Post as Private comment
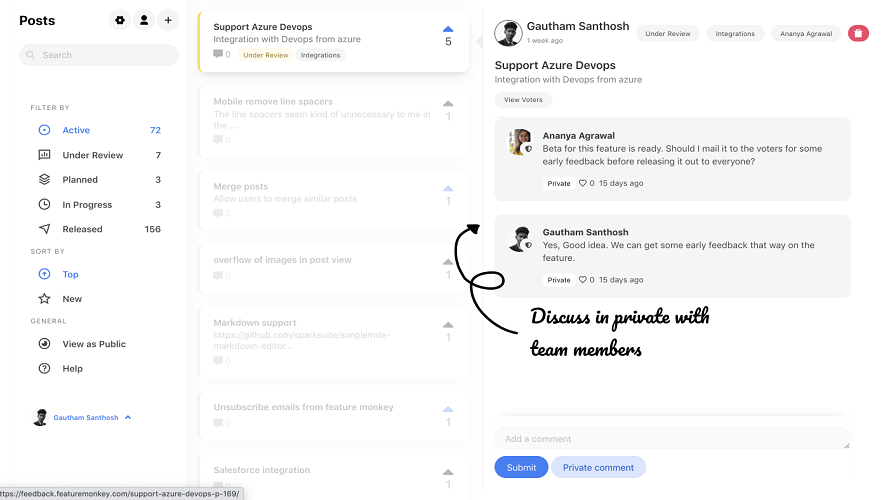This screenshot has width=890, height=500. (x=598, y=467)
